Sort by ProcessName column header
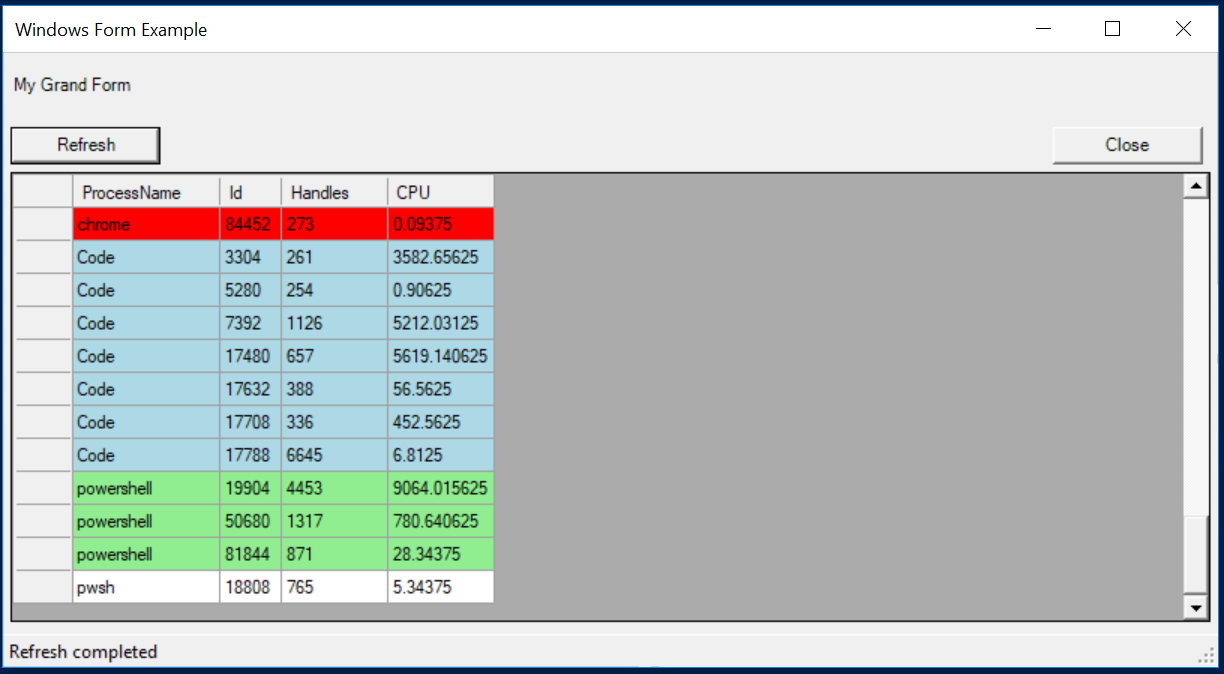Image resolution: width=1224 pixels, height=674 pixels. [146, 192]
